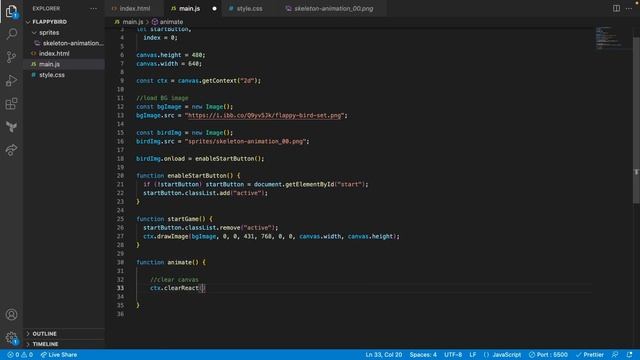This screenshot has width=640, height=360.
Task: Click 'const bgImage = new Image();' line
Action: coord(184,107)
